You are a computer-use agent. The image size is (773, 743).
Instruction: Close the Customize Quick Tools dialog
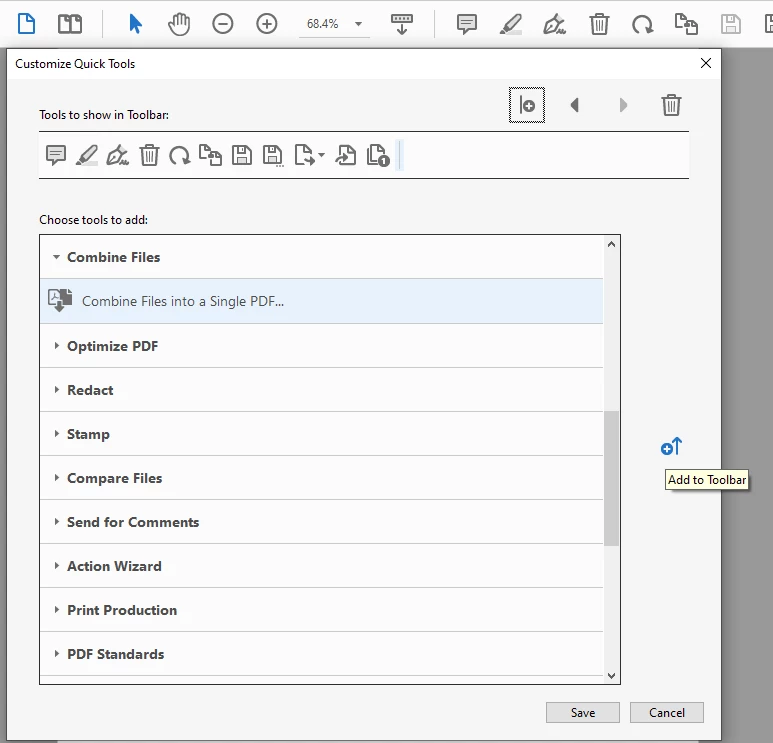(706, 63)
